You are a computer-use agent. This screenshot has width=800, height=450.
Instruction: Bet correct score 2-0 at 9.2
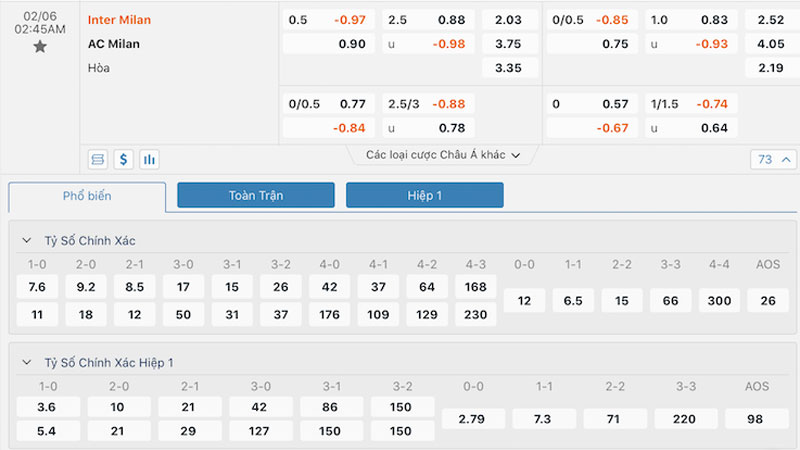(86, 287)
